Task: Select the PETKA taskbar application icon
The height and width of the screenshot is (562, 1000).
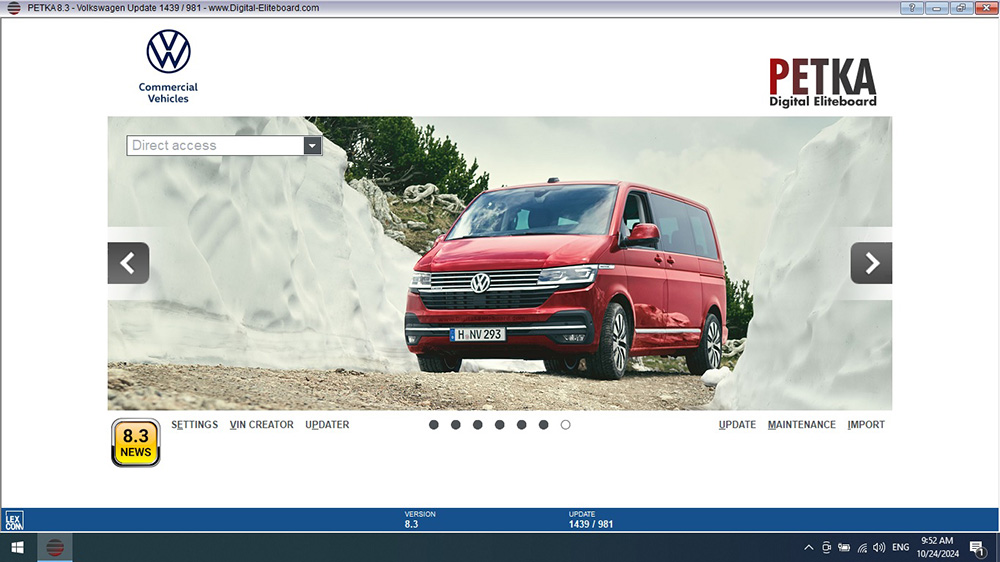Action: click(x=55, y=547)
